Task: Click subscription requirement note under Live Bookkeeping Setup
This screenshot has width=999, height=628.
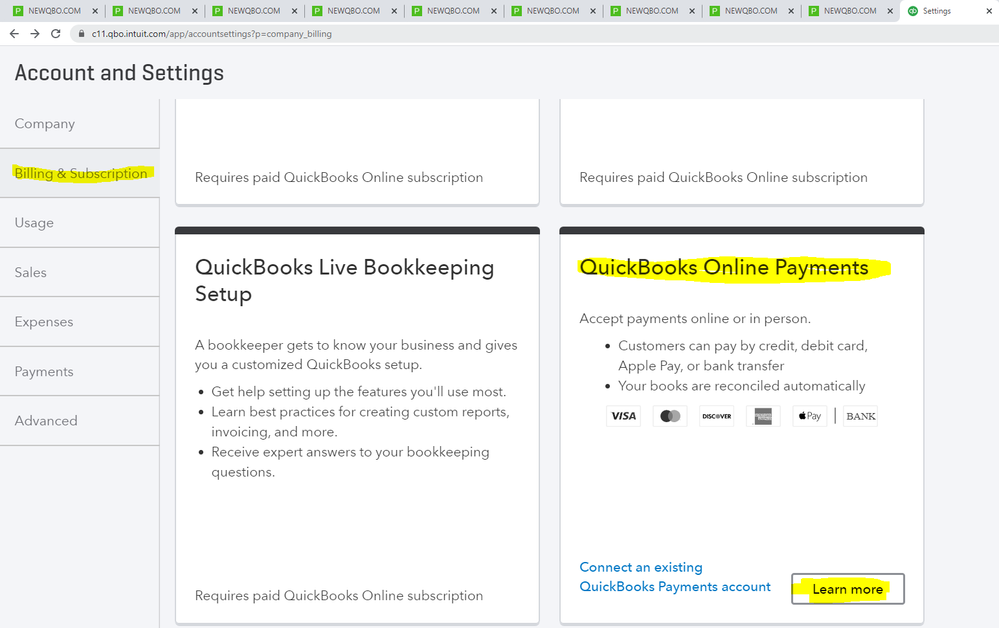Action: tap(339, 596)
